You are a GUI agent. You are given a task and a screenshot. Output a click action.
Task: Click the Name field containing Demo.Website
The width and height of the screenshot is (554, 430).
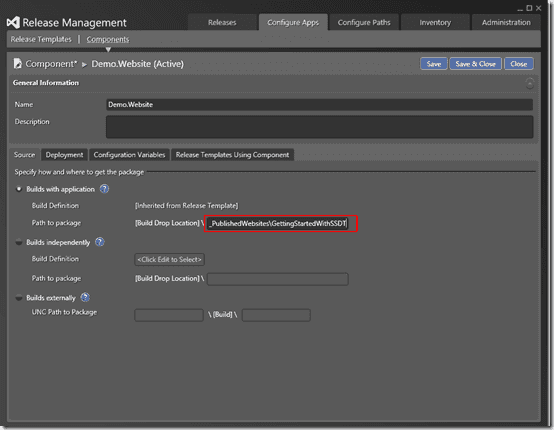pos(319,105)
